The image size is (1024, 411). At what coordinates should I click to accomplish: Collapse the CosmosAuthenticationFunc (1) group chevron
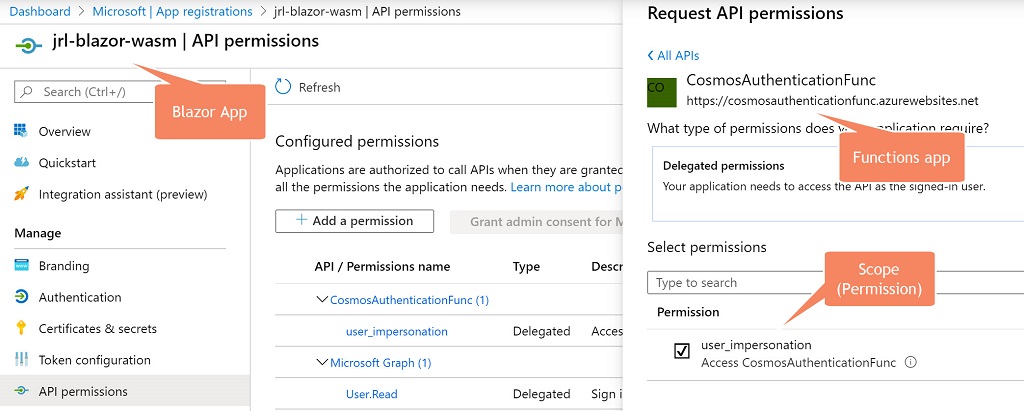[321, 299]
